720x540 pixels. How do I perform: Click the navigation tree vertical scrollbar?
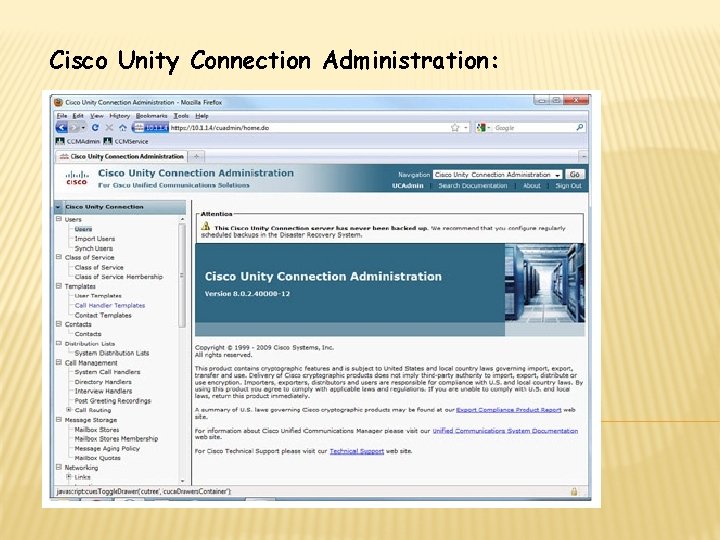tap(182, 276)
